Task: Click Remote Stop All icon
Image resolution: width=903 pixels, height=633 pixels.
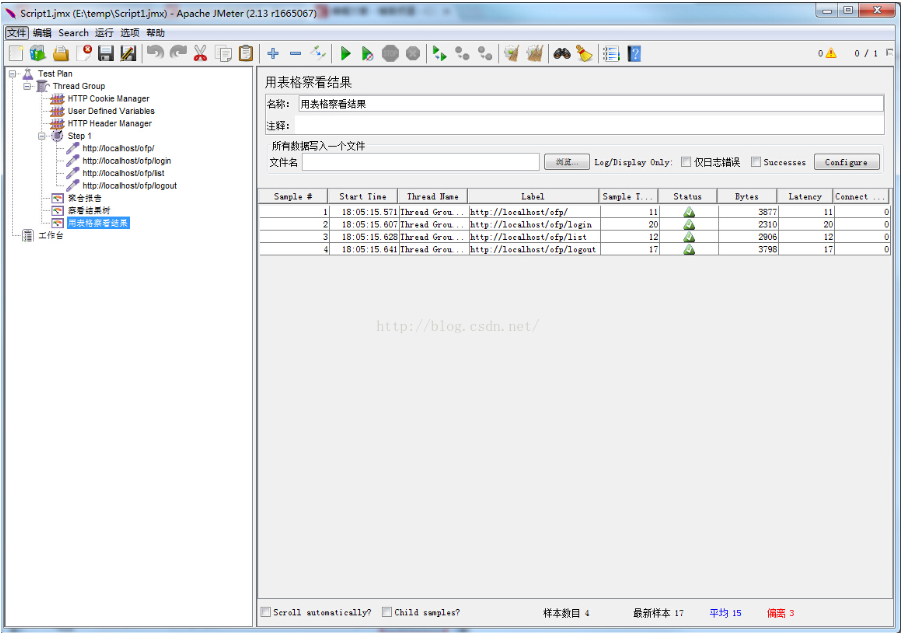Action: tap(462, 54)
